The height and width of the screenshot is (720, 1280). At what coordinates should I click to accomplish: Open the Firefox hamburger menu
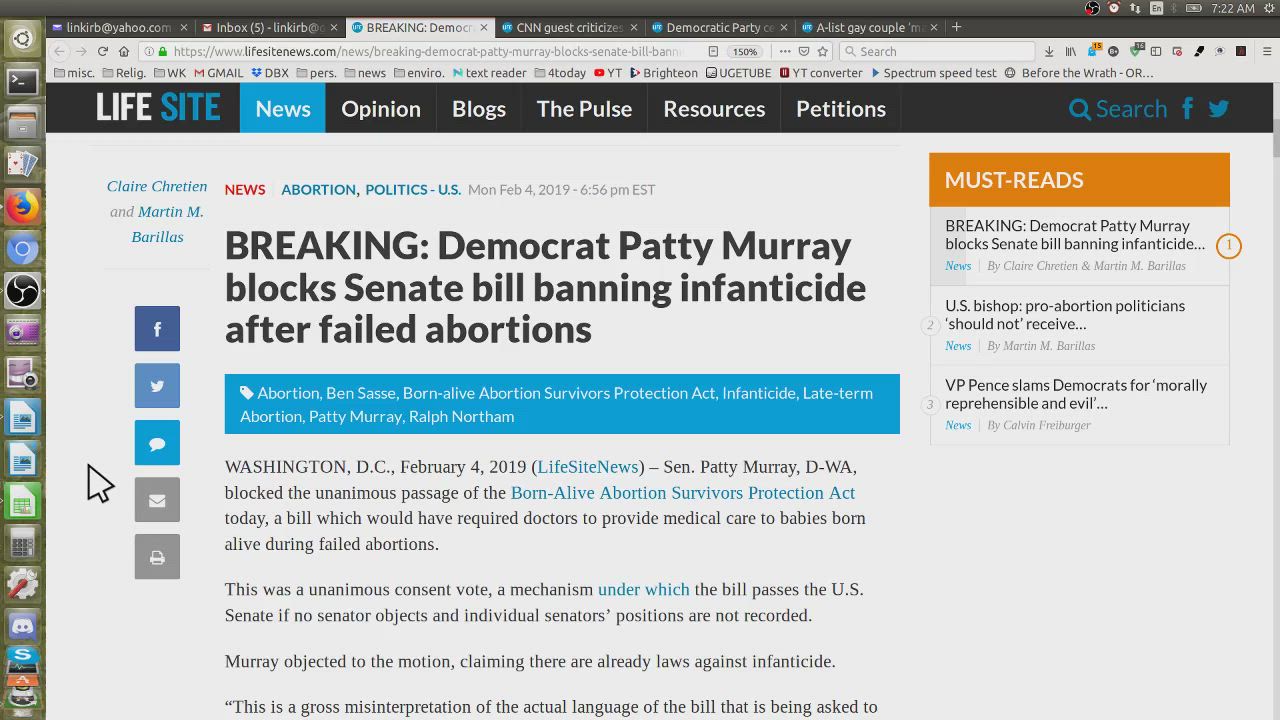[x=1266, y=52]
